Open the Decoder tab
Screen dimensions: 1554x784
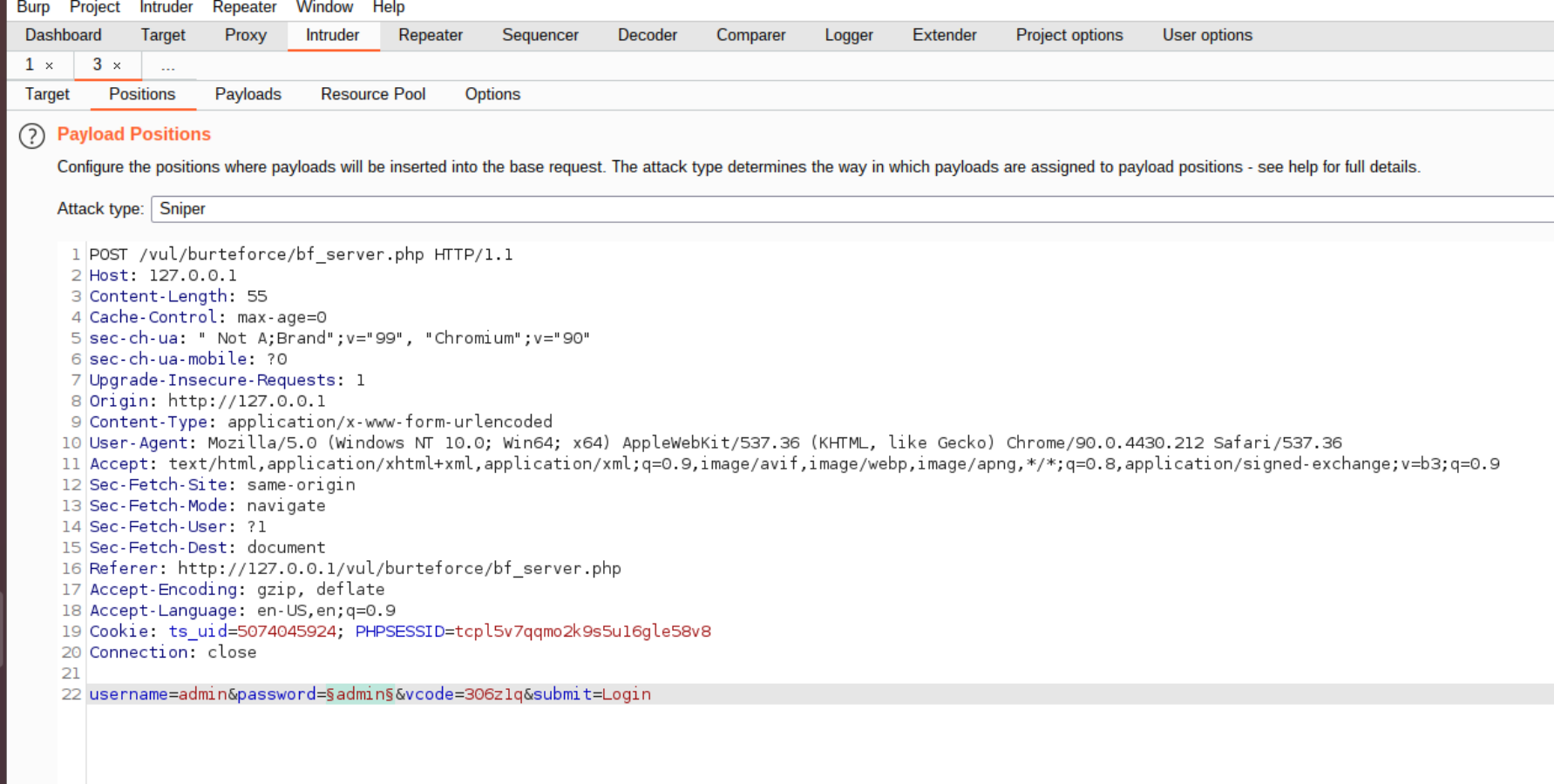[648, 35]
